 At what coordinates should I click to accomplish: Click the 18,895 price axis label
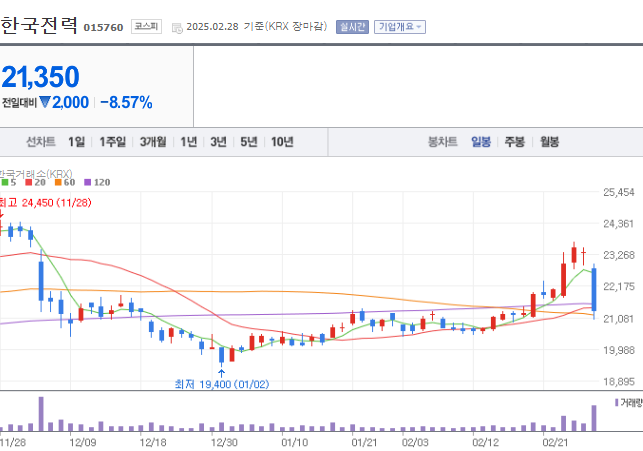pyautogui.click(x=618, y=382)
